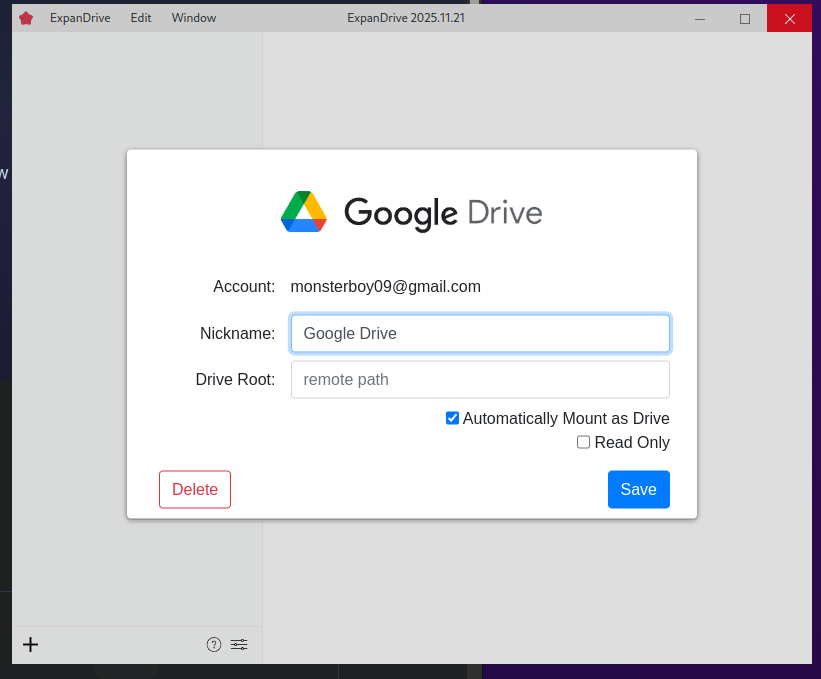Add a new drive with plus icon
The width and height of the screenshot is (821, 679).
(30, 644)
